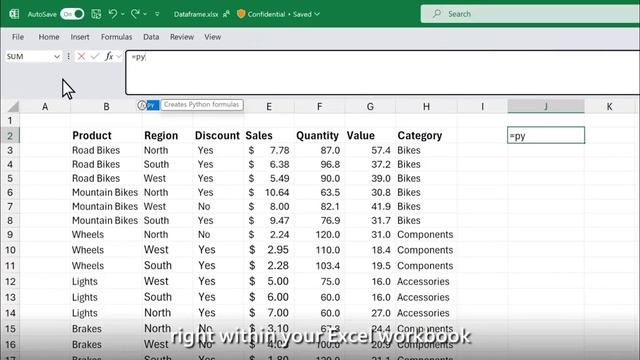
Task: Click the sales value 10.64 cell
Action: (269, 192)
